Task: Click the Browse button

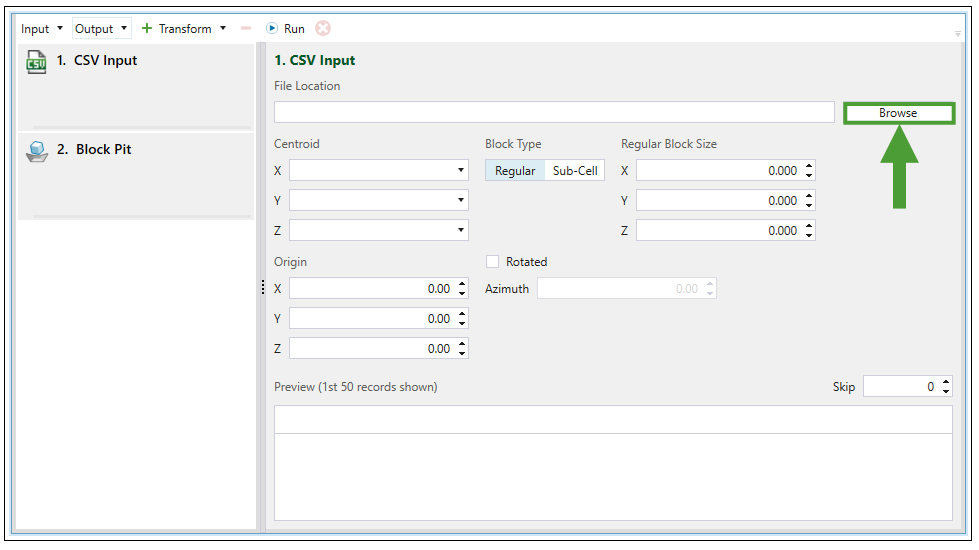Action: click(x=897, y=113)
